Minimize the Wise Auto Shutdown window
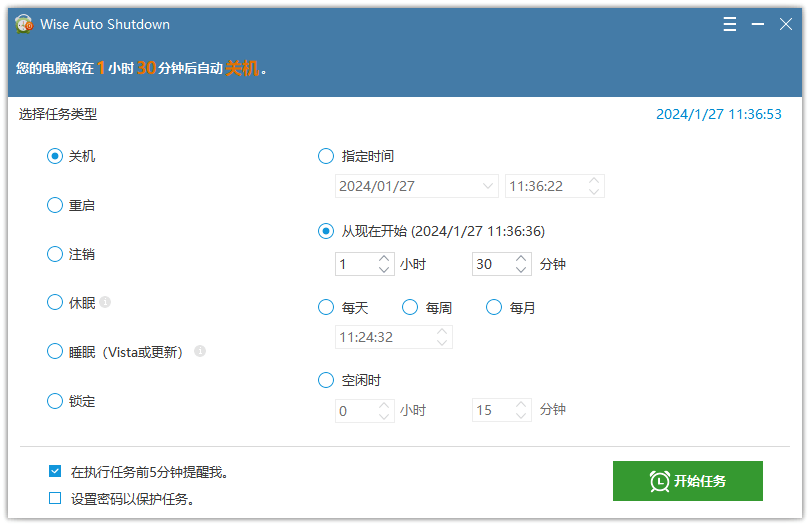 coord(758,24)
